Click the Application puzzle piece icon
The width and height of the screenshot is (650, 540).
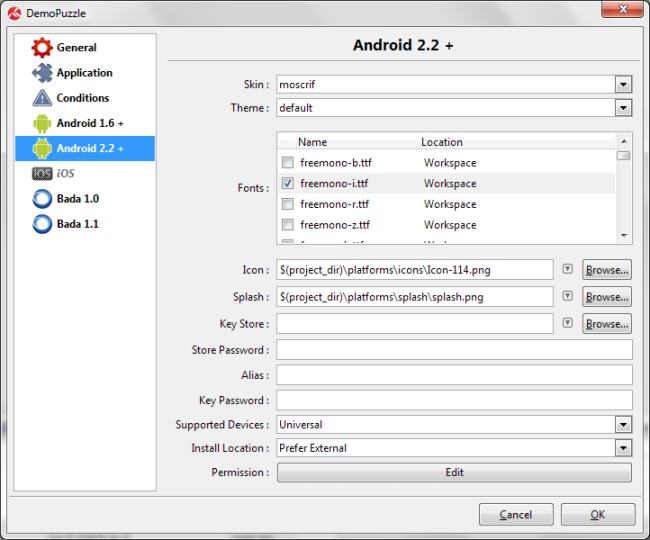[42, 73]
